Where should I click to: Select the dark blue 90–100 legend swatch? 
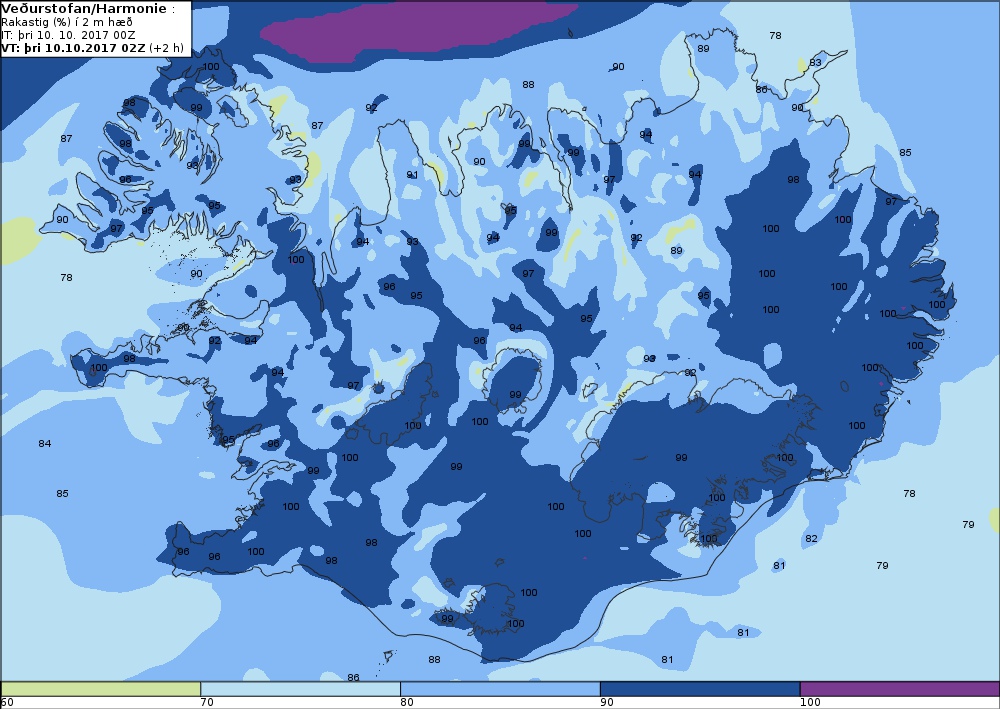pyautogui.click(x=700, y=689)
